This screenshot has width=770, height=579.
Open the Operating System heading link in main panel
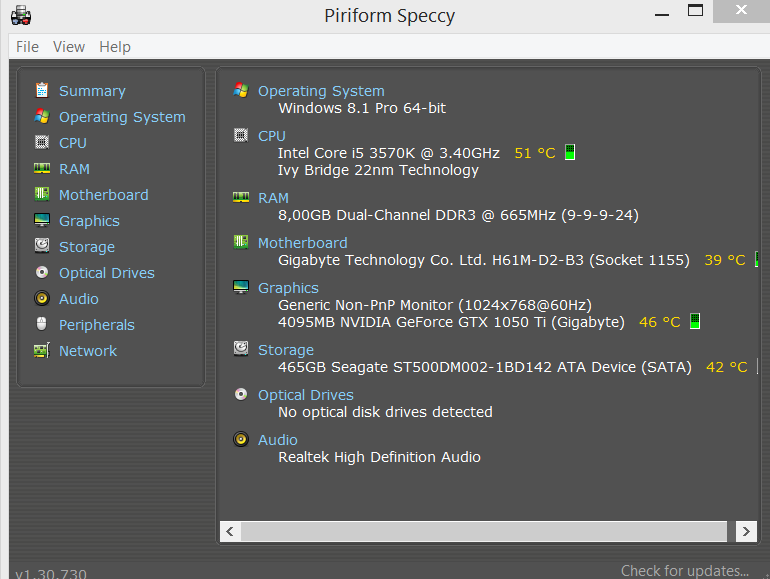321,91
